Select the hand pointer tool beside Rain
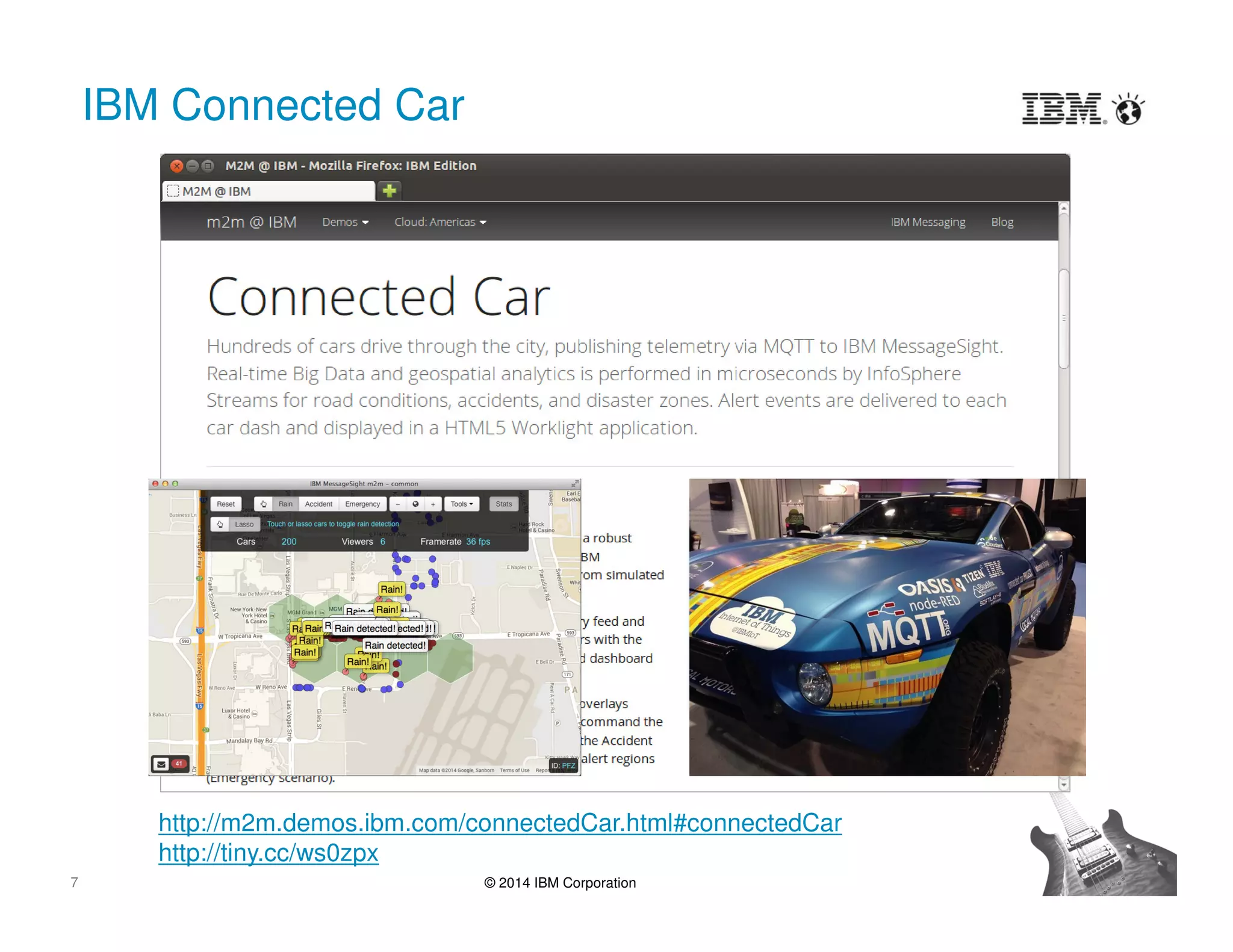The image size is (1233, 952). pos(263,504)
